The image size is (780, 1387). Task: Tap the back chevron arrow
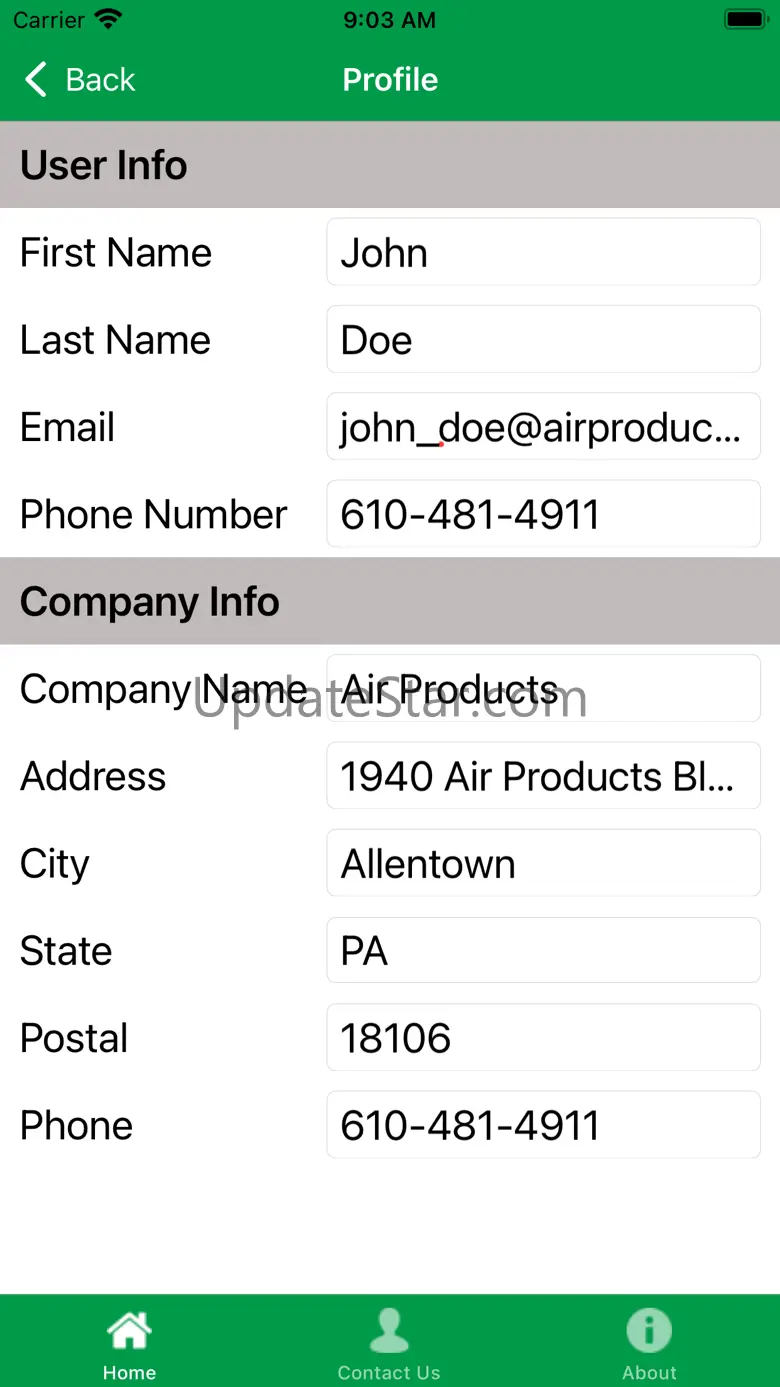pos(36,79)
